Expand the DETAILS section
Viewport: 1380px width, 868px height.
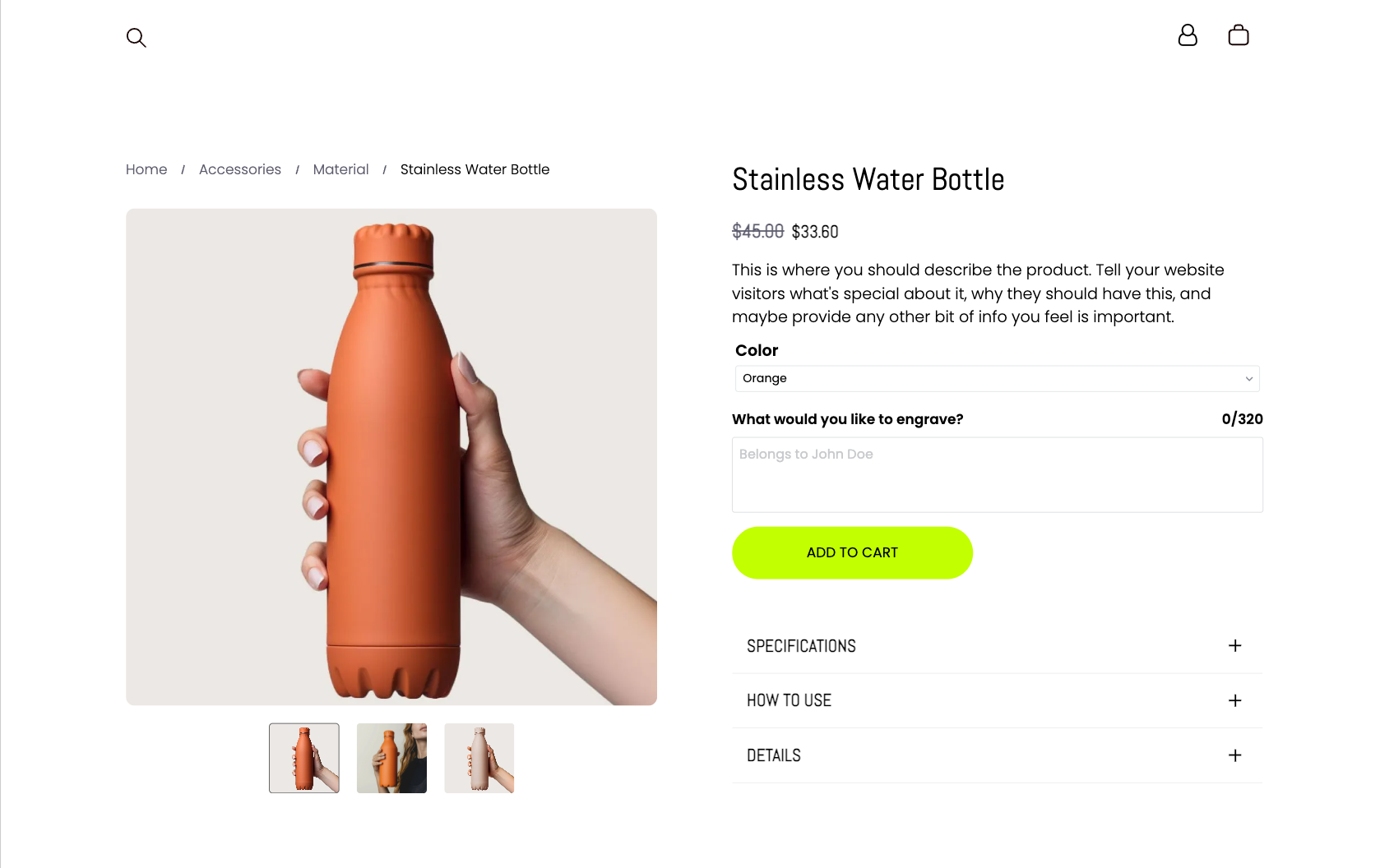coord(773,755)
